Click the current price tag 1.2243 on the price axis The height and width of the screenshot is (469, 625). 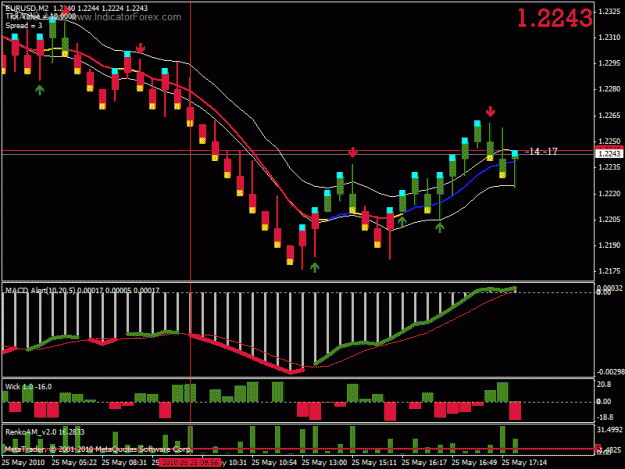609,154
